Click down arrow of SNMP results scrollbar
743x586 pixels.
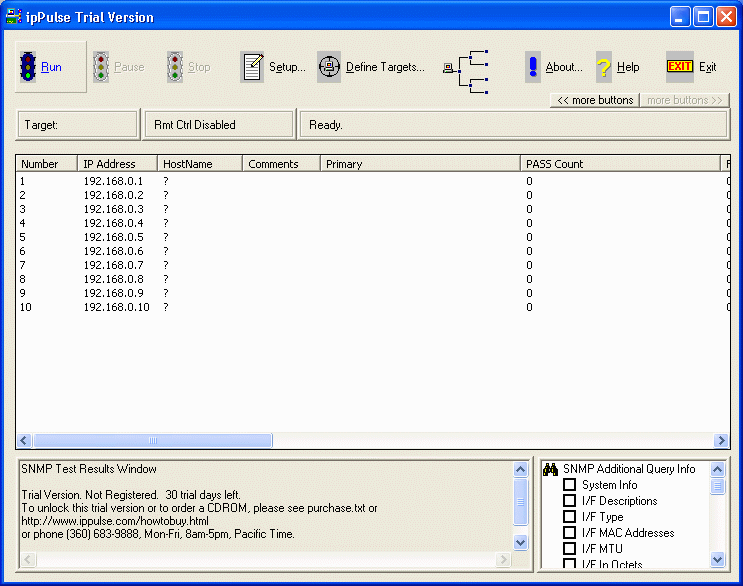tap(520, 542)
